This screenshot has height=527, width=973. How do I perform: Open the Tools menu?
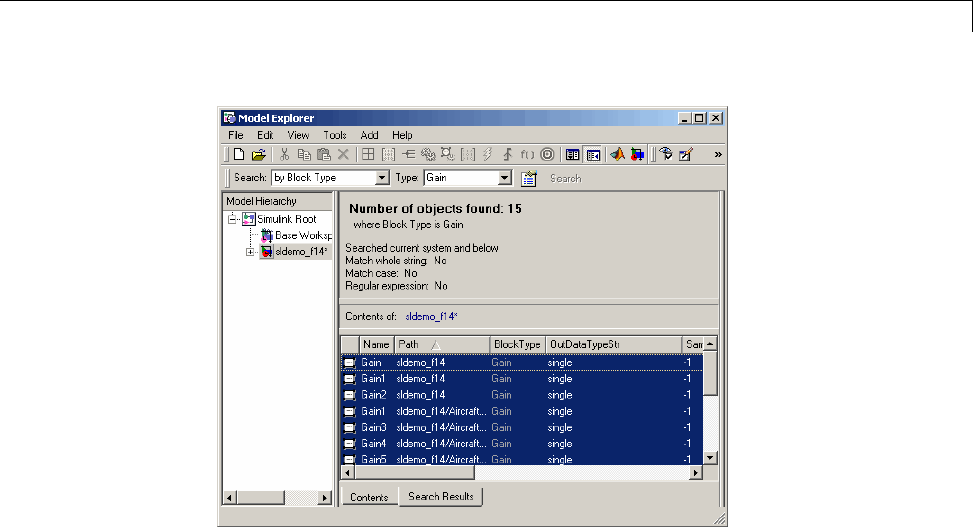coord(334,135)
